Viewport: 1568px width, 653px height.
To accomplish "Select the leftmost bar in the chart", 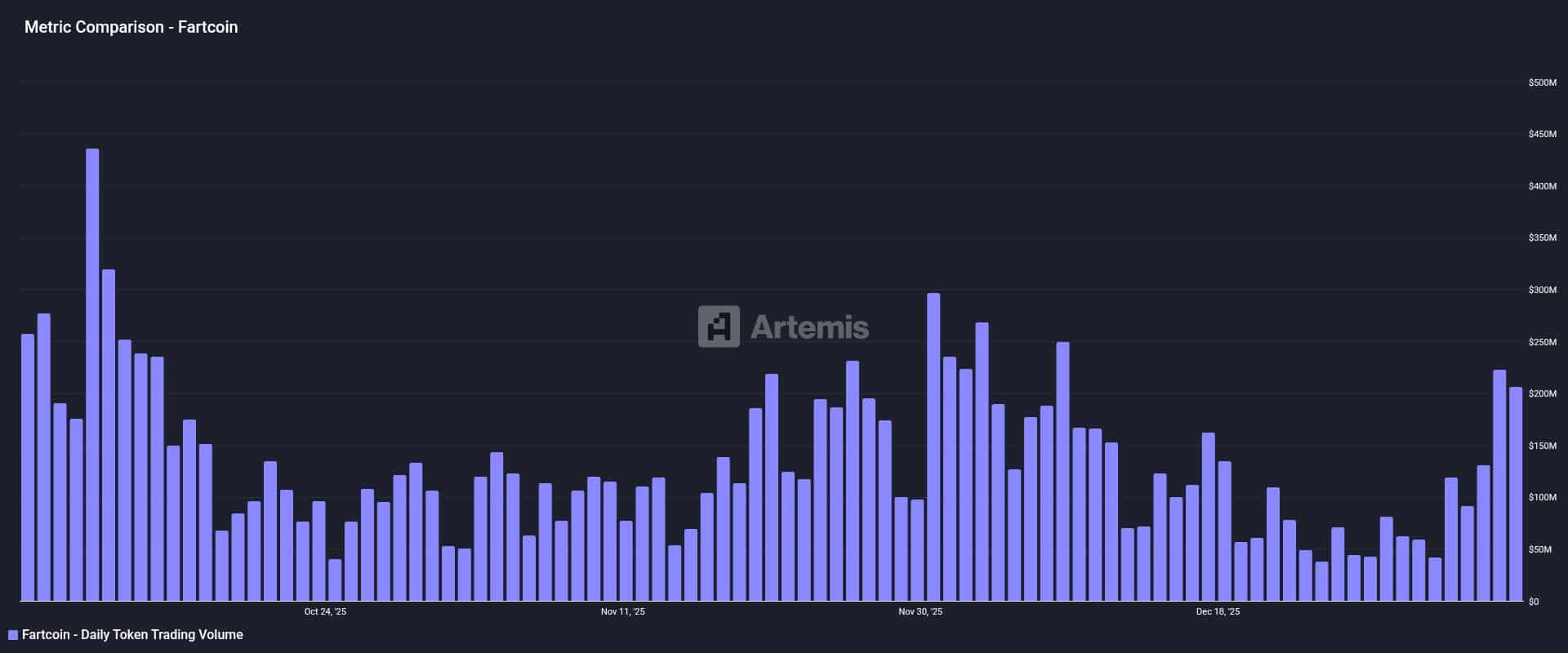I will 28,467.
